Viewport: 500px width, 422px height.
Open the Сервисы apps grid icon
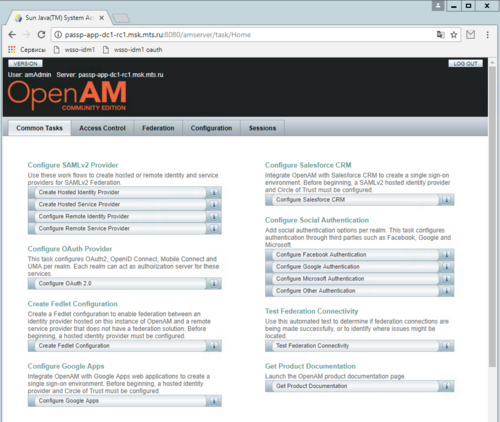pyautogui.click(x=12, y=50)
